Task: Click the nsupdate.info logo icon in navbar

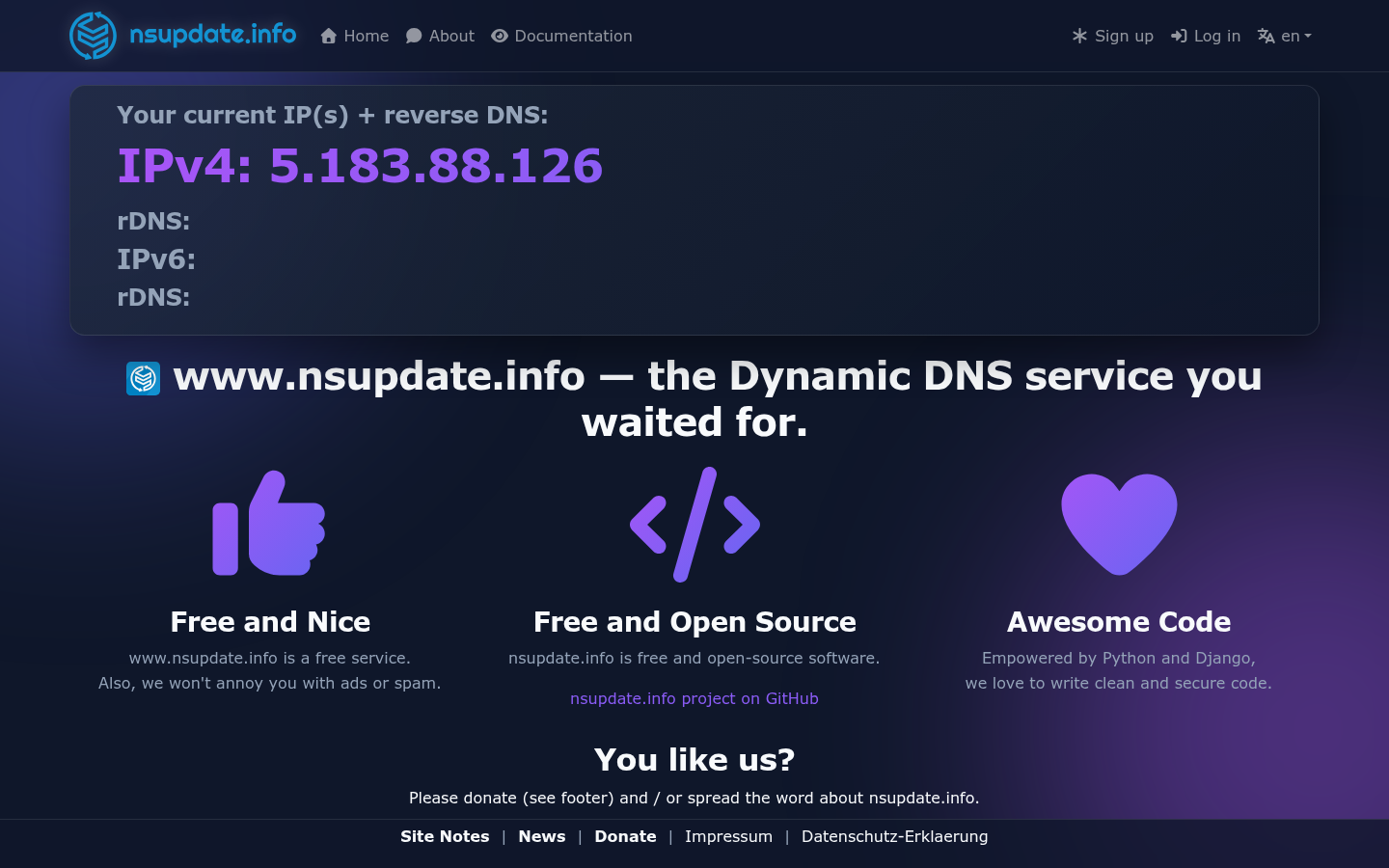Action: 93,36
